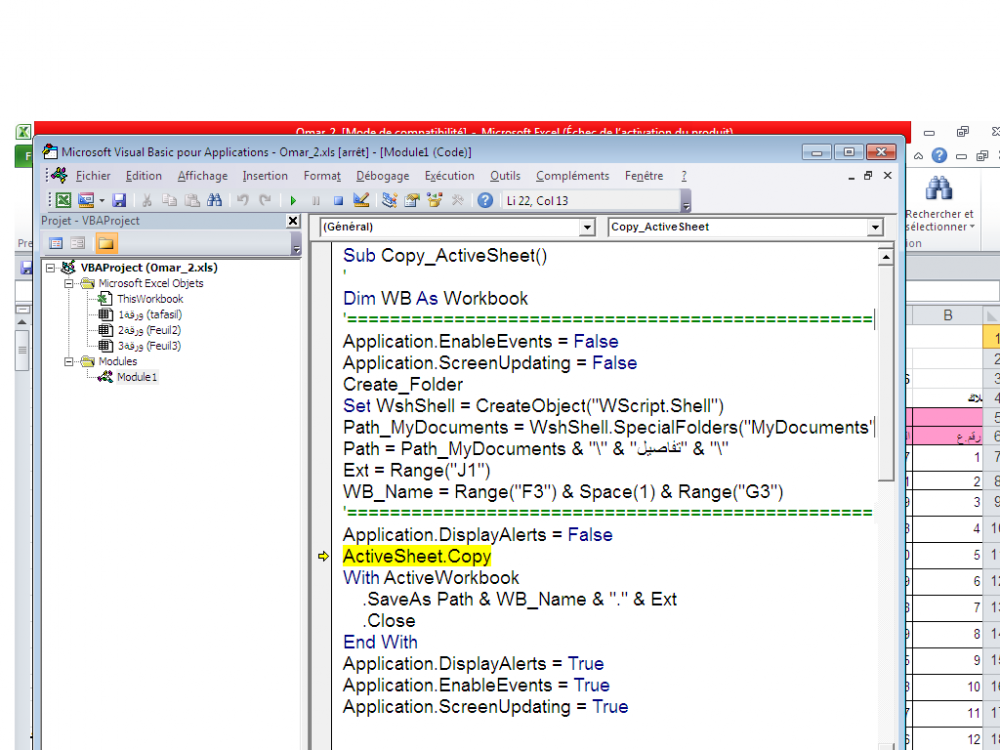Open the Insertion menu
The image size is (1000, 750).
pos(265,176)
